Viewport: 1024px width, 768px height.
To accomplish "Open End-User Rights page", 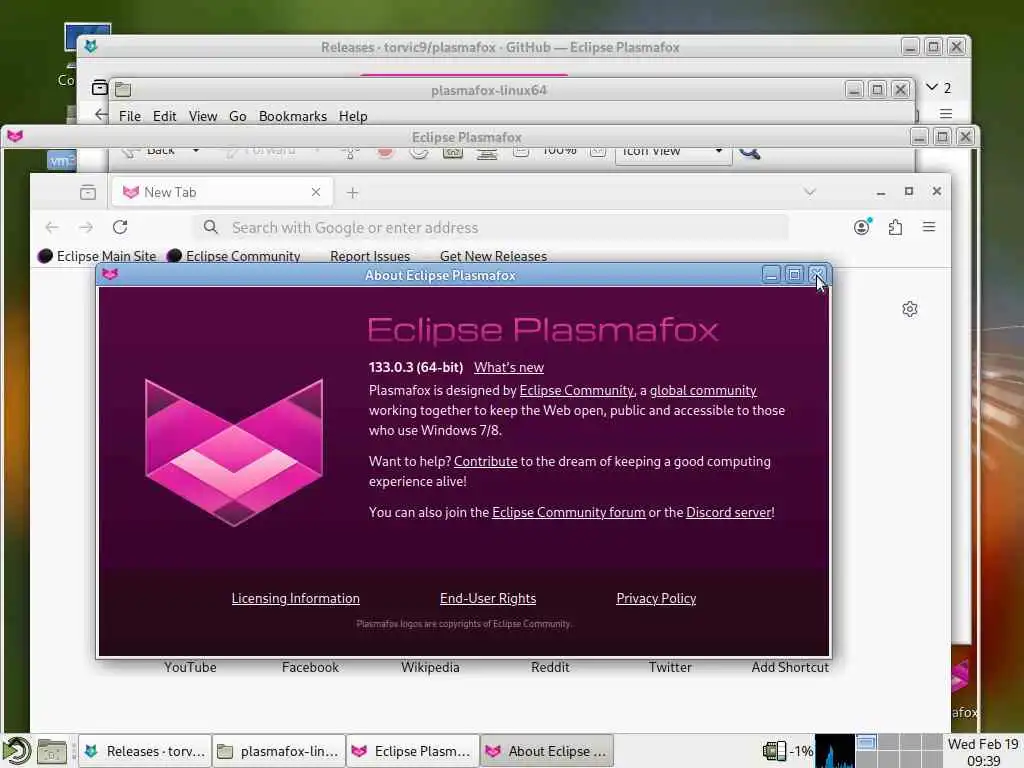I will pyautogui.click(x=488, y=598).
